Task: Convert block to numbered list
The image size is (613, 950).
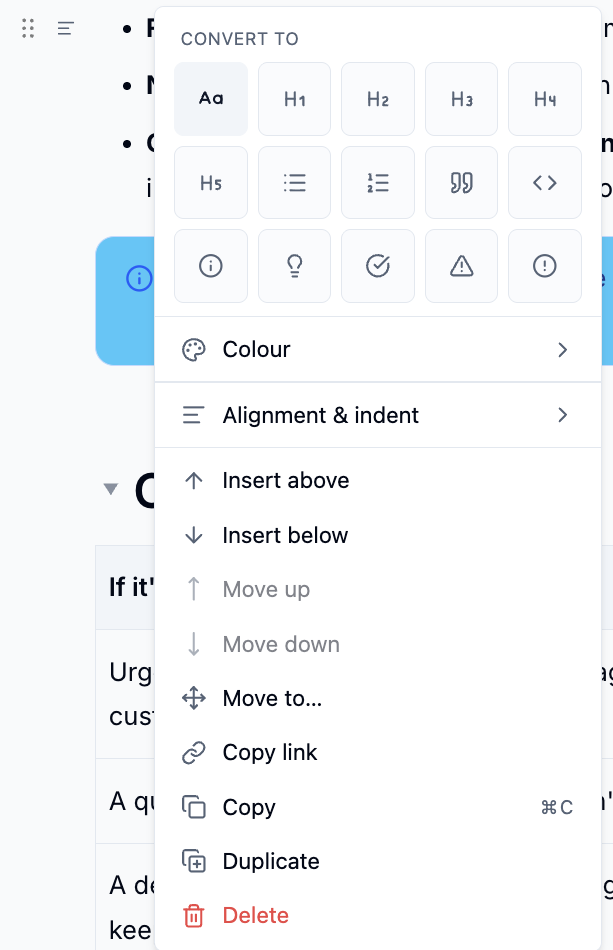Action: [x=378, y=182]
